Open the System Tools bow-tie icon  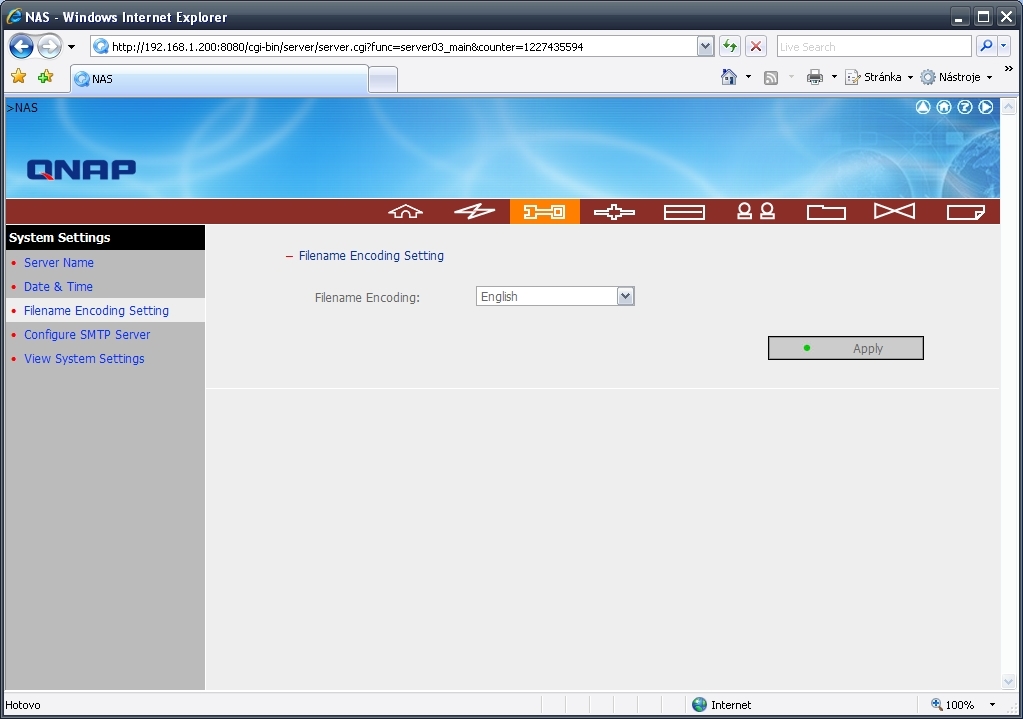click(x=894, y=211)
